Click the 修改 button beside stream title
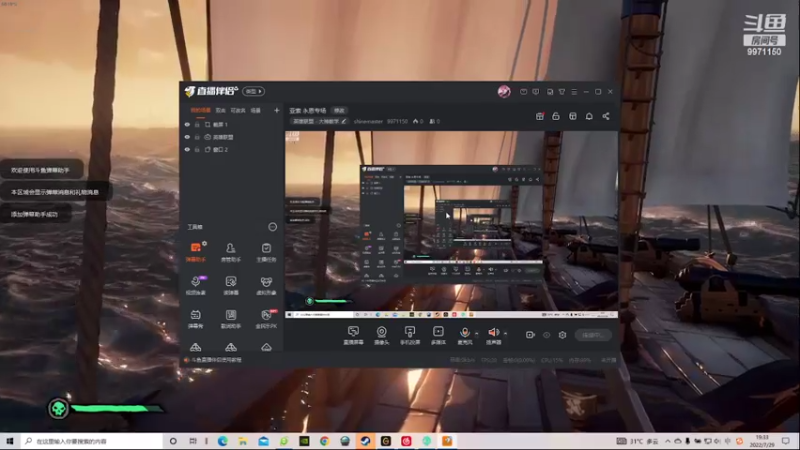Screen dimensions: 800x450 [339, 110]
